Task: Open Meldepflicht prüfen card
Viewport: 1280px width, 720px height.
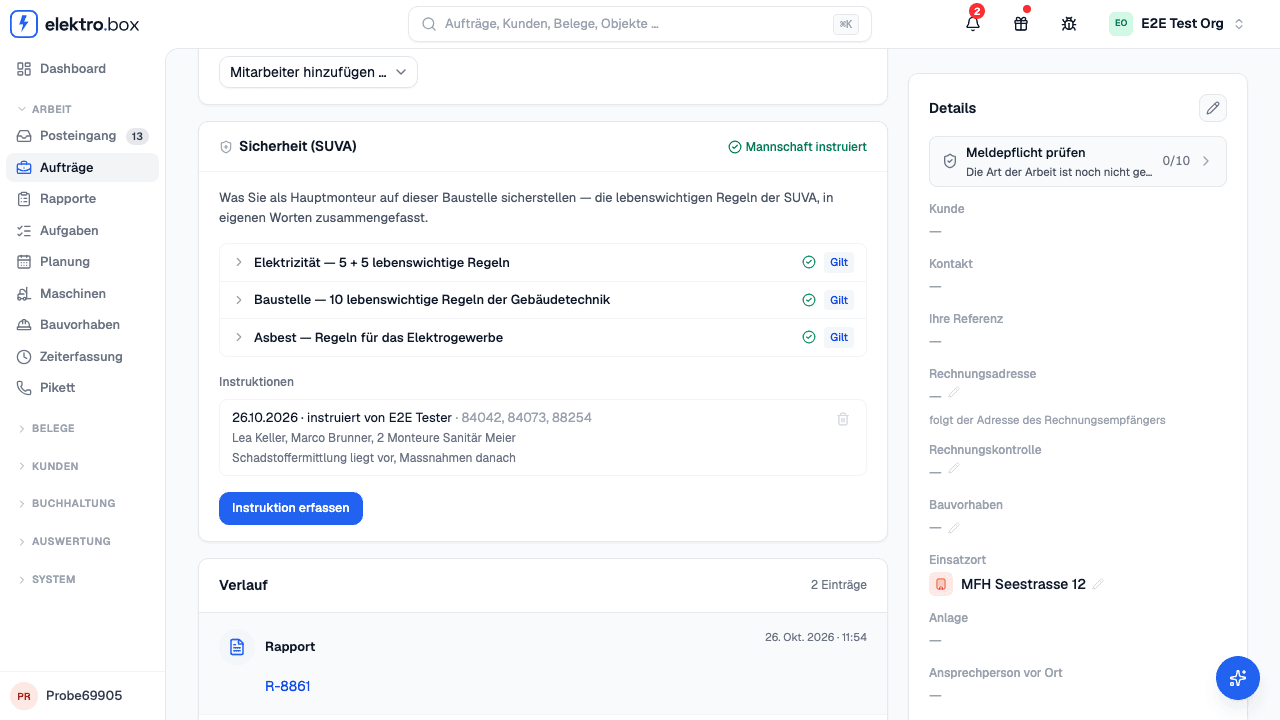Action: (1078, 161)
